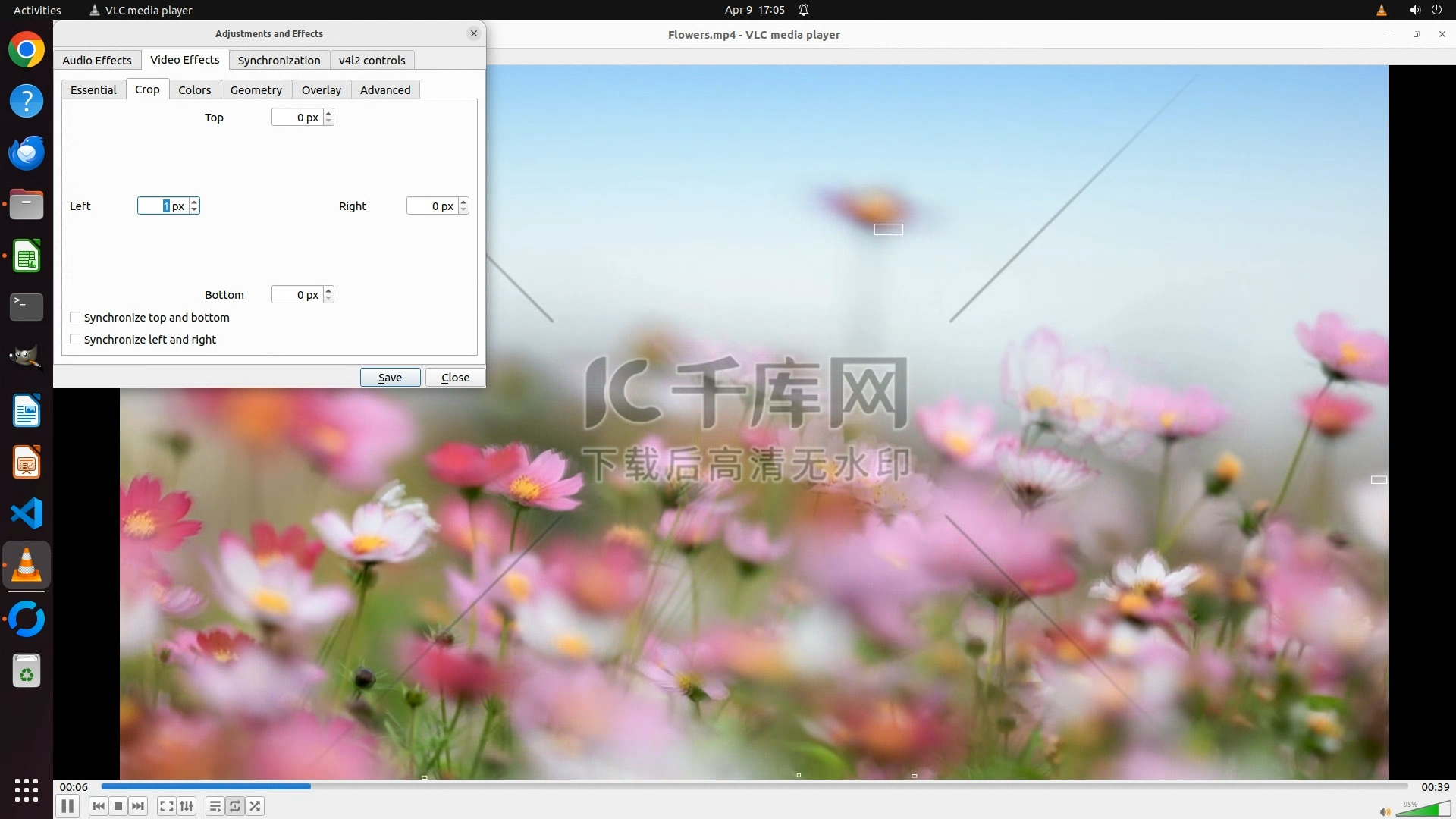Image resolution: width=1456 pixels, height=819 pixels.
Task: Enable Synchronize left and right
Action: tap(75, 339)
